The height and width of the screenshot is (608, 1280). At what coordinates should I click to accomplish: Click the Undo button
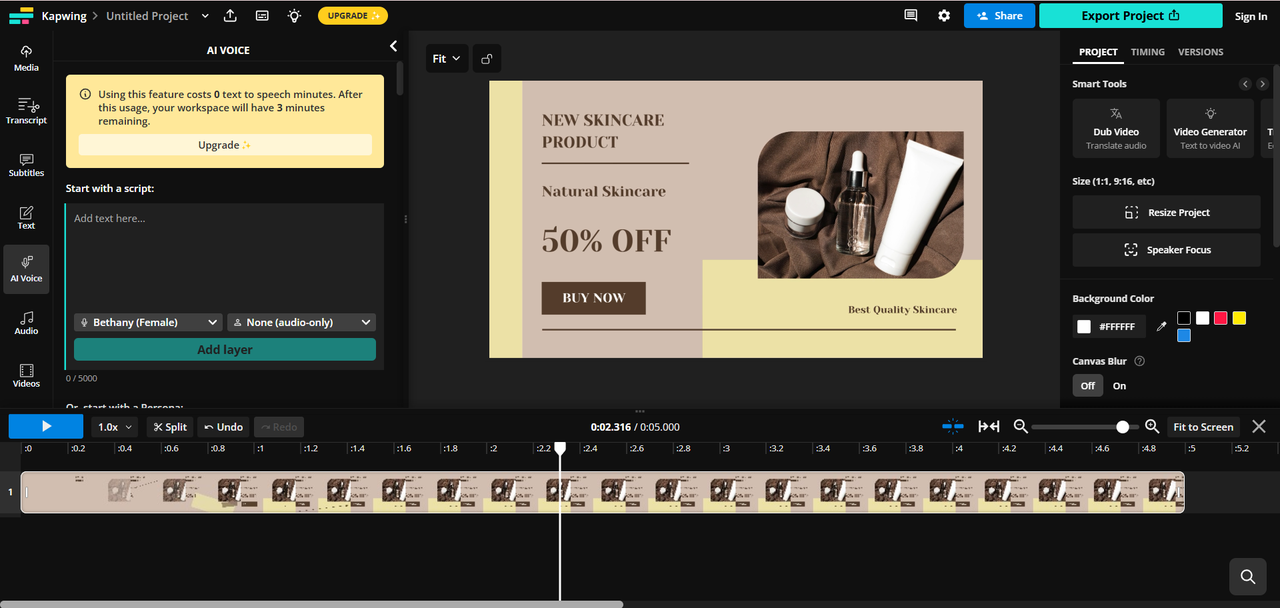223,427
